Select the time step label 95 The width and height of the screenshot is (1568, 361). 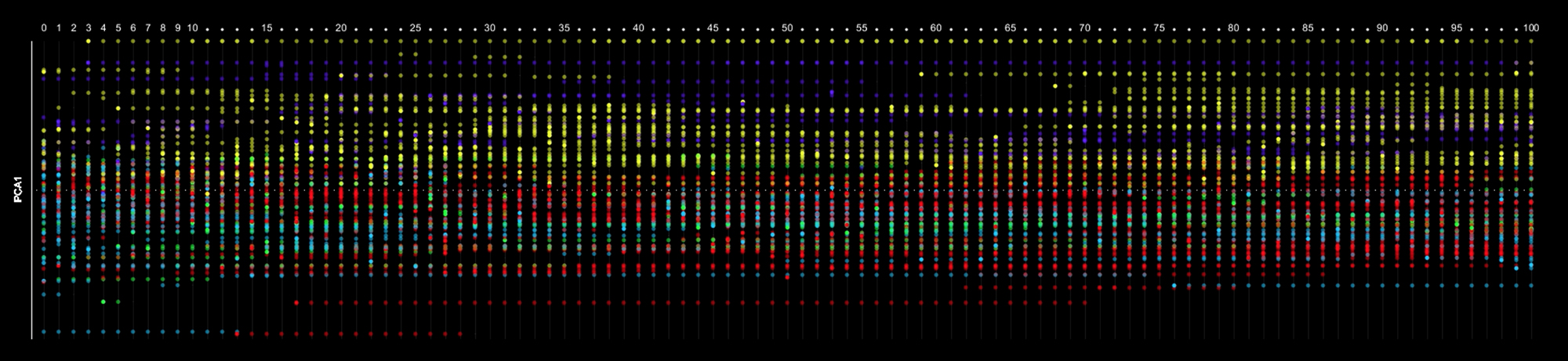coord(1456,28)
